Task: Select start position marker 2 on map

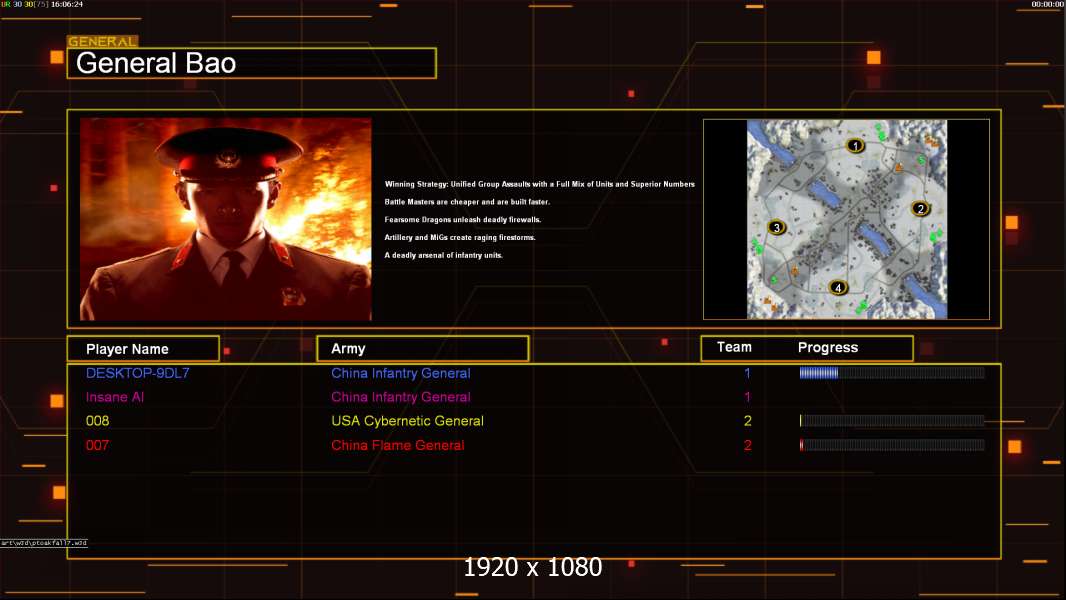Action: tap(921, 209)
